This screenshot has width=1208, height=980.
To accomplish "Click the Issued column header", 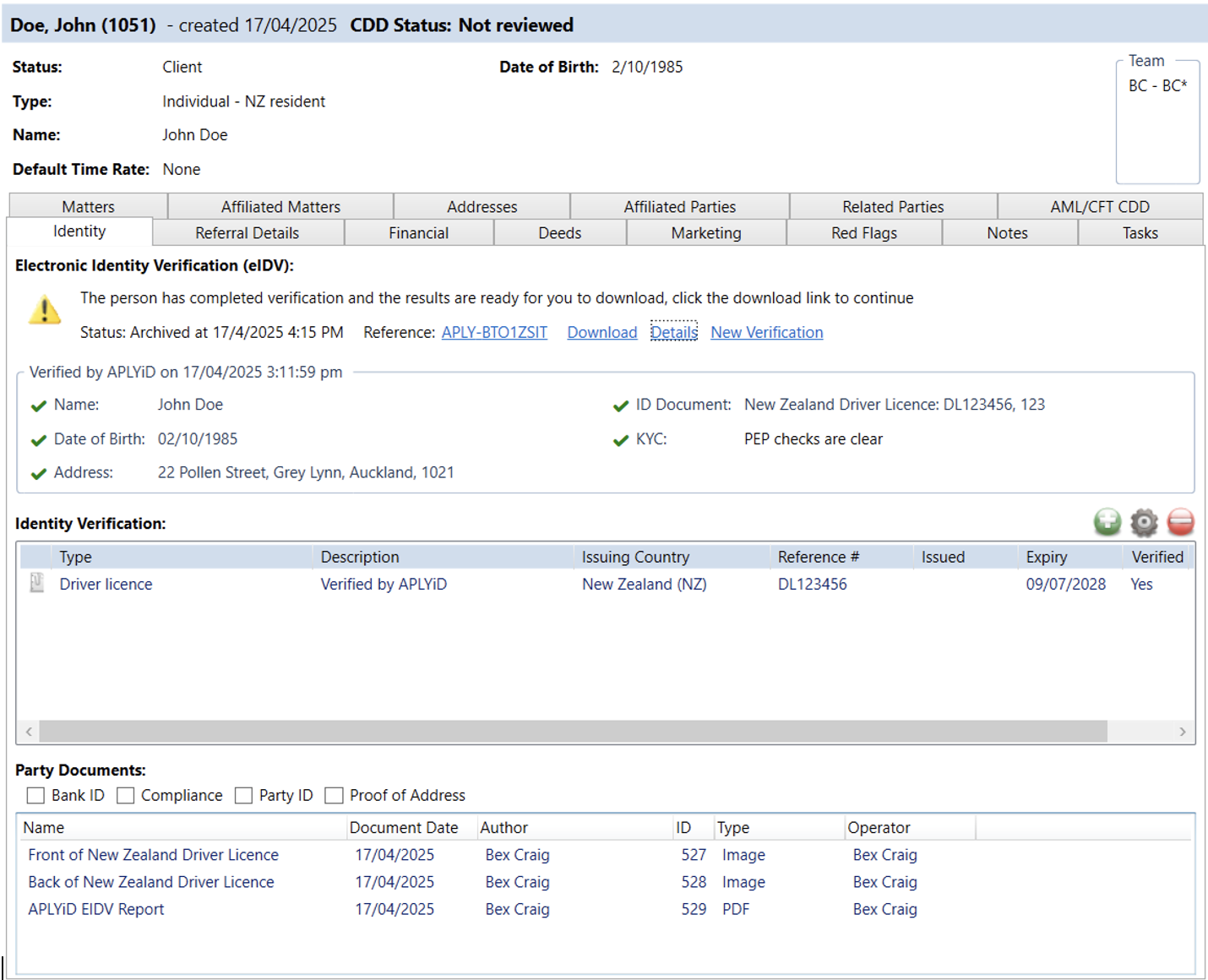I will coord(965,557).
